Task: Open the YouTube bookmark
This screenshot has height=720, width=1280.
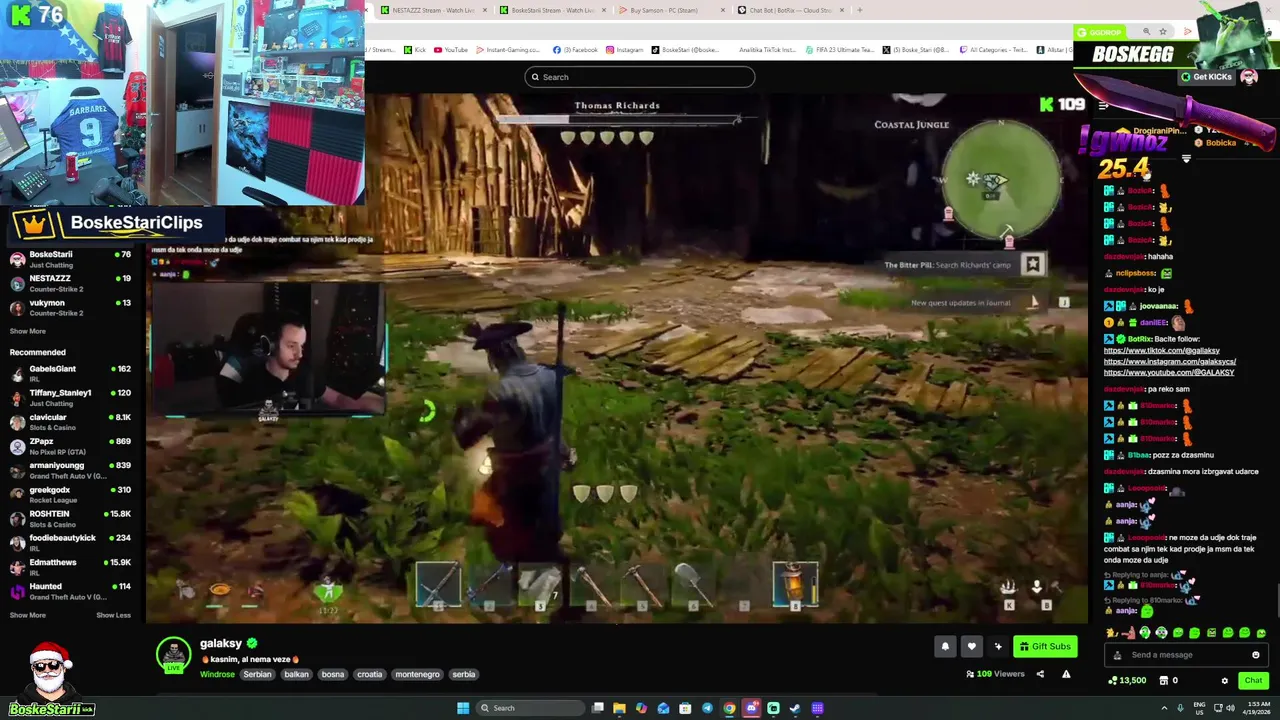Action: coord(450,50)
